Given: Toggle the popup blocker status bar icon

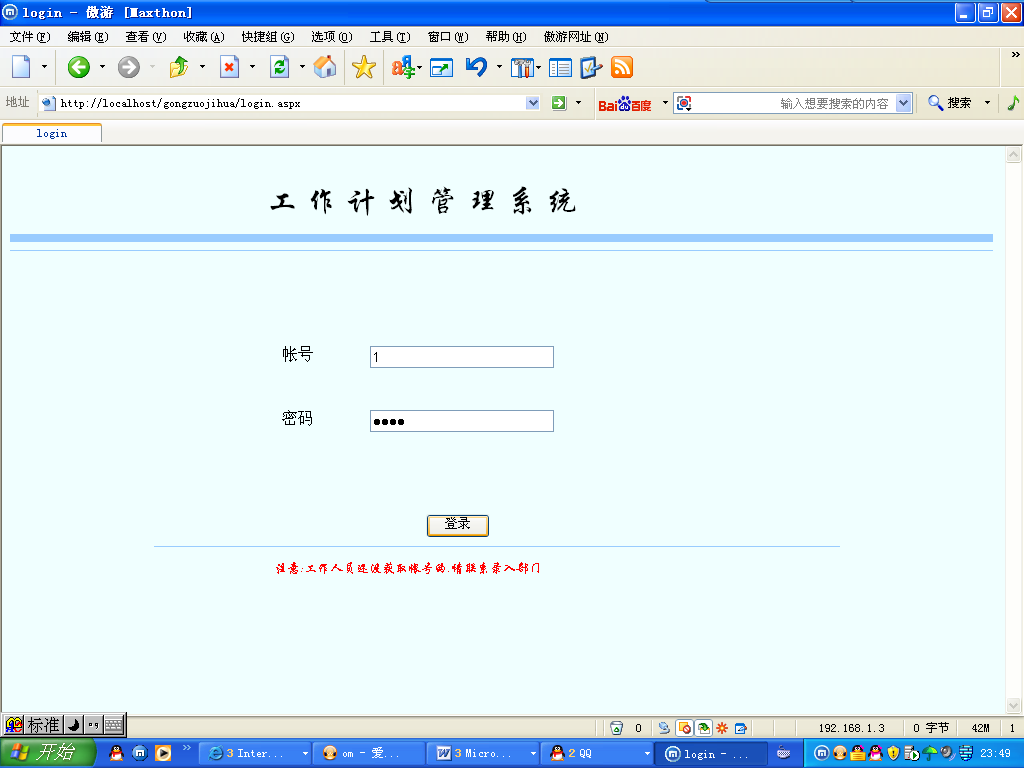Looking at the screenshot, I should [684, 728].
